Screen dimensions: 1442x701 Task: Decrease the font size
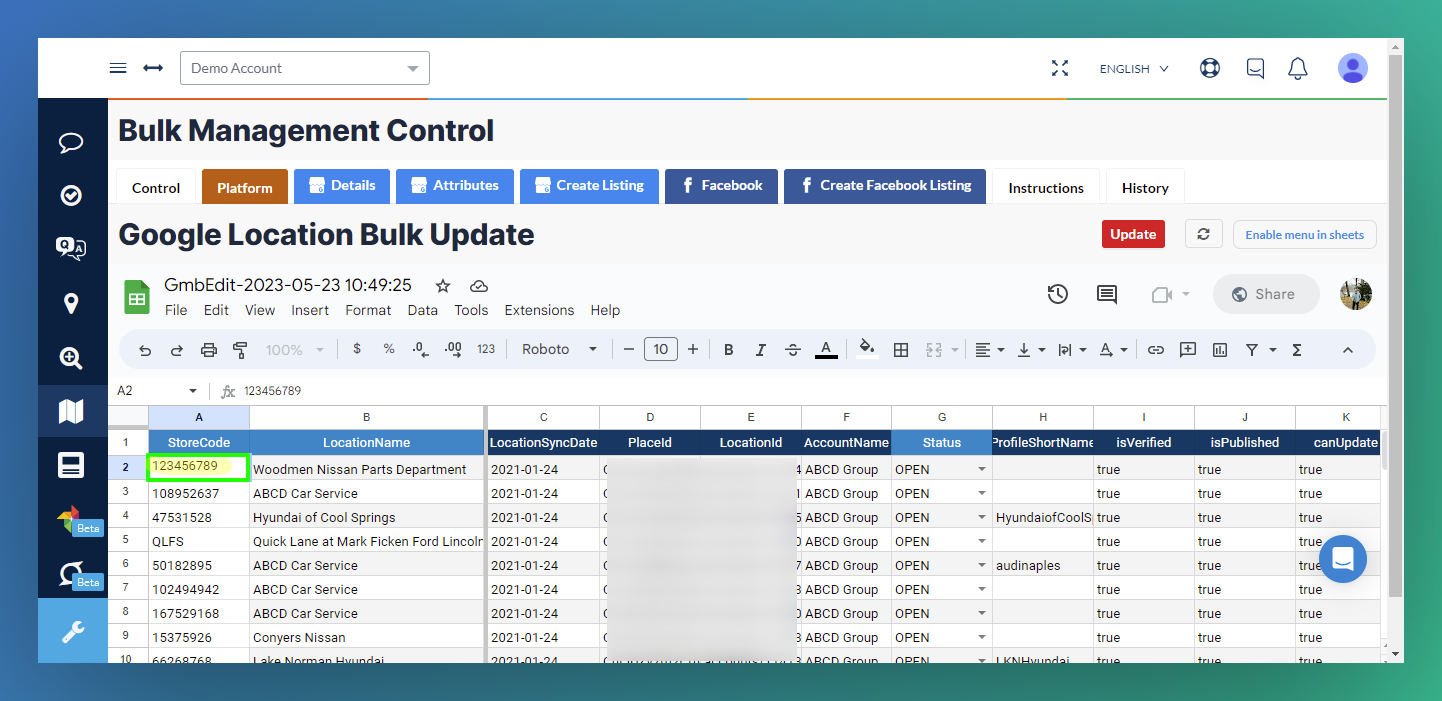pos(629,350)
